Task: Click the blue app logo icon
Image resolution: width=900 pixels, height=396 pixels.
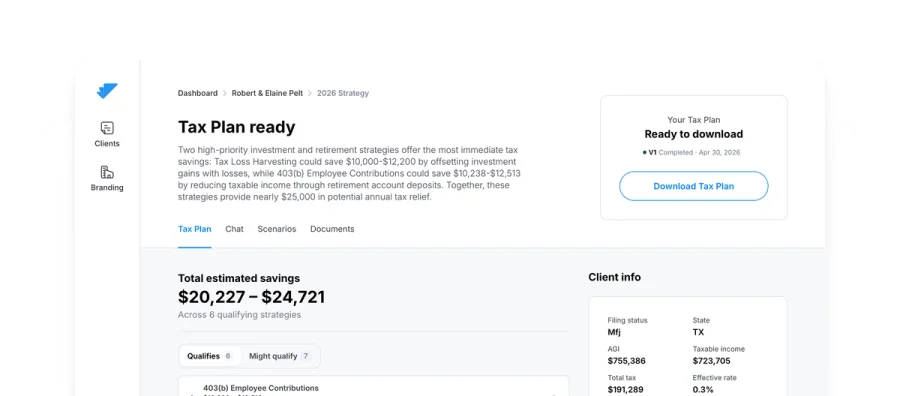Action: coord(107,91)
